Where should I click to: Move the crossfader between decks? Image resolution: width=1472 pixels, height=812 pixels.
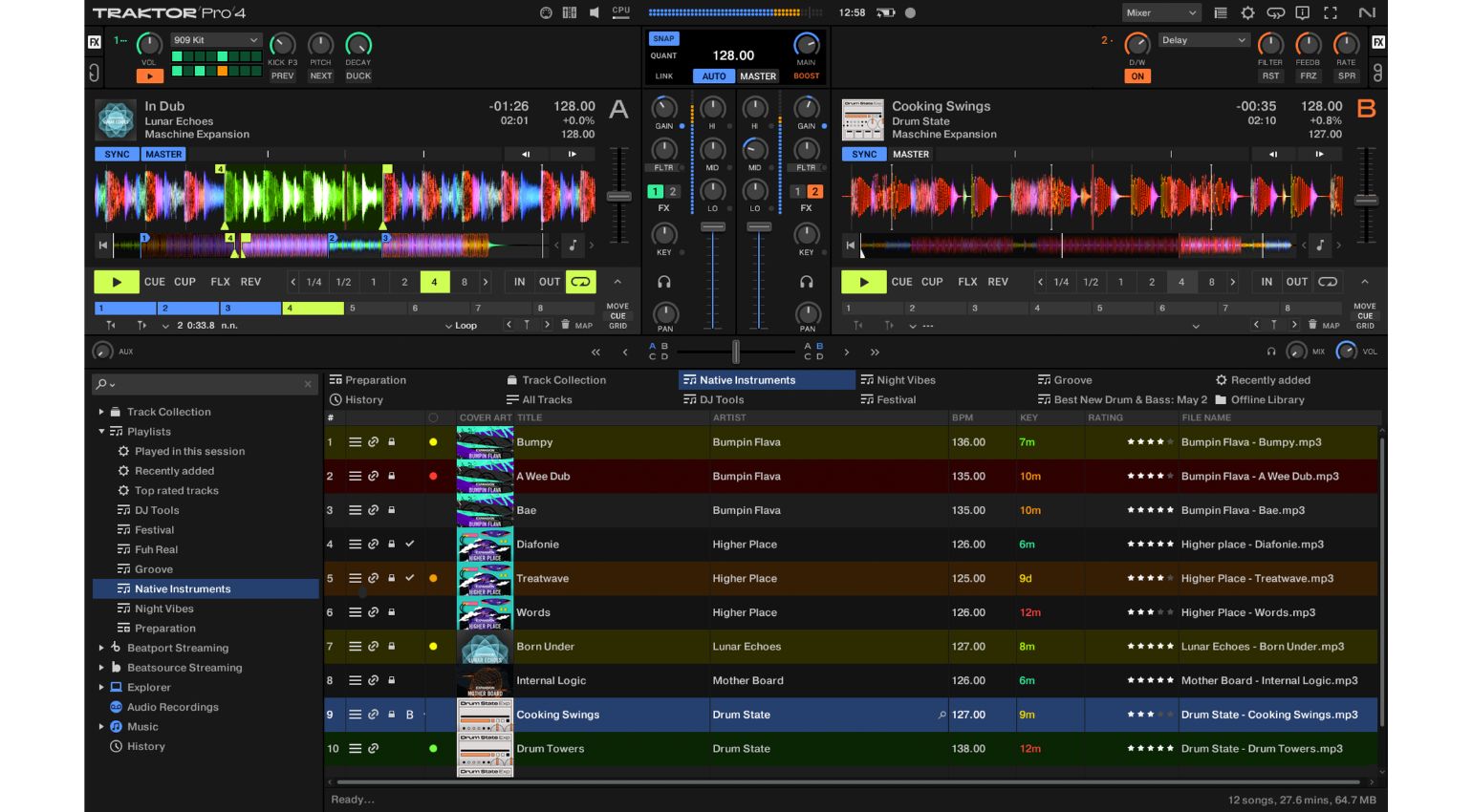736,352
